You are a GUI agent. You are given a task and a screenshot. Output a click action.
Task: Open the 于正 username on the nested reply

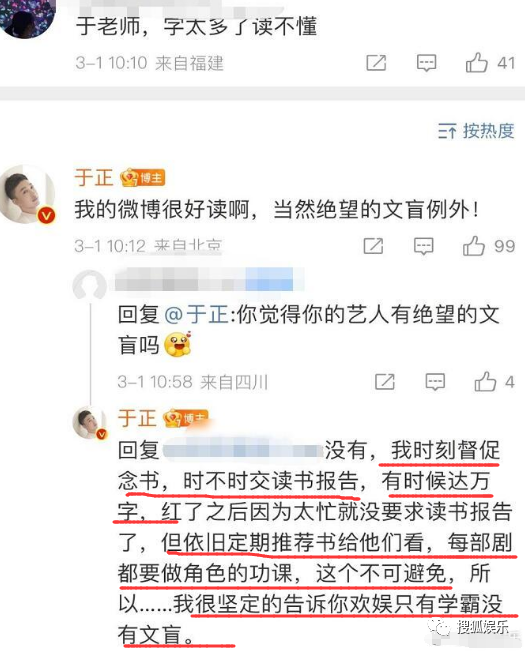137,418
